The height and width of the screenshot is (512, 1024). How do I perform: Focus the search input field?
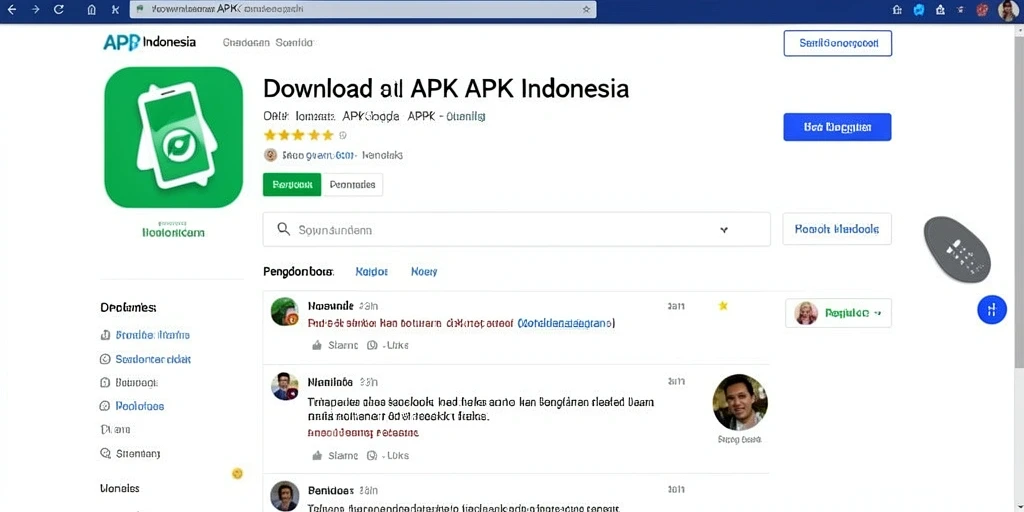517,229
